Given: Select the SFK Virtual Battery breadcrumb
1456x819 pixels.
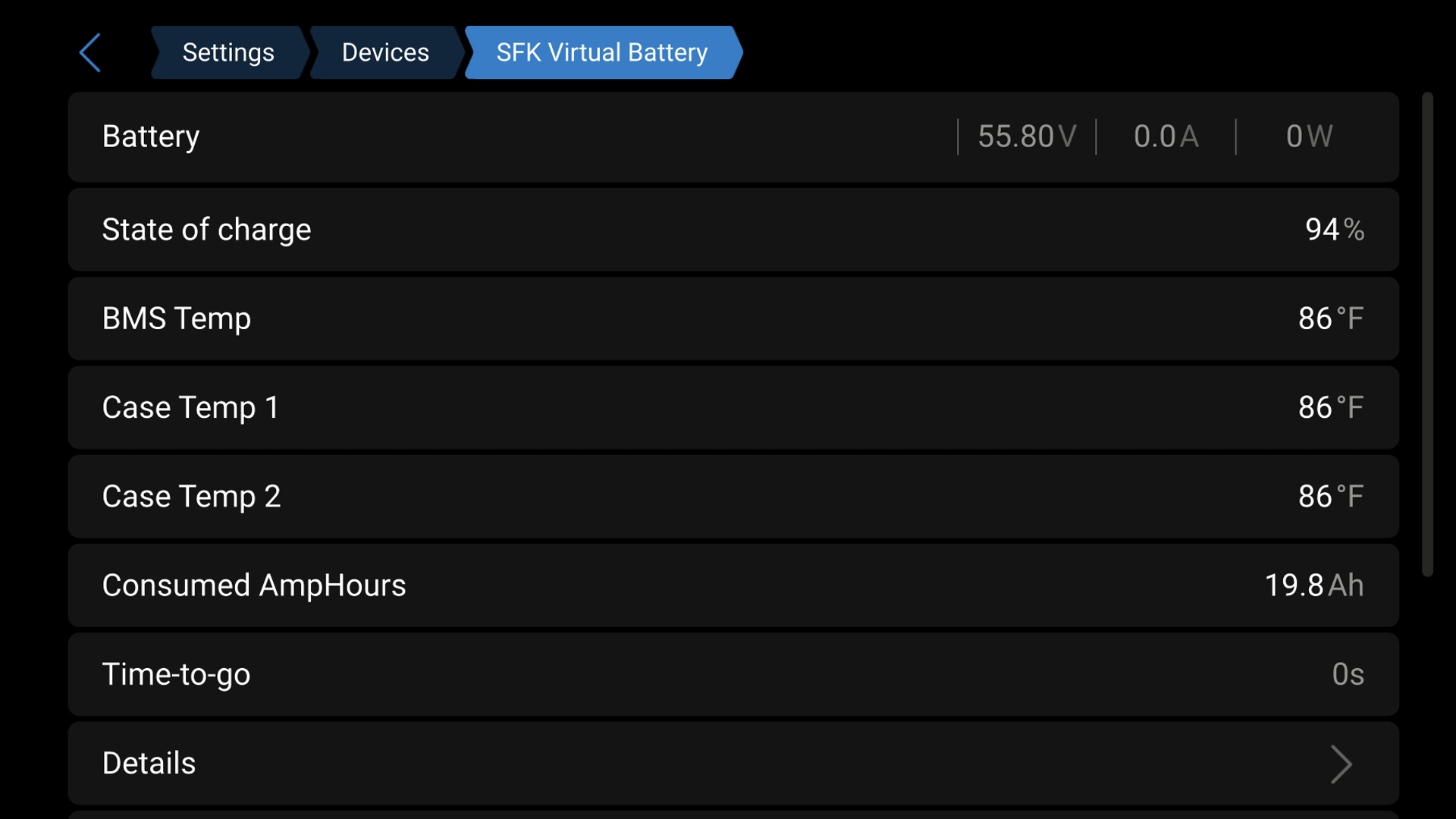Looking at the screenshot, I should coord(601,52).
